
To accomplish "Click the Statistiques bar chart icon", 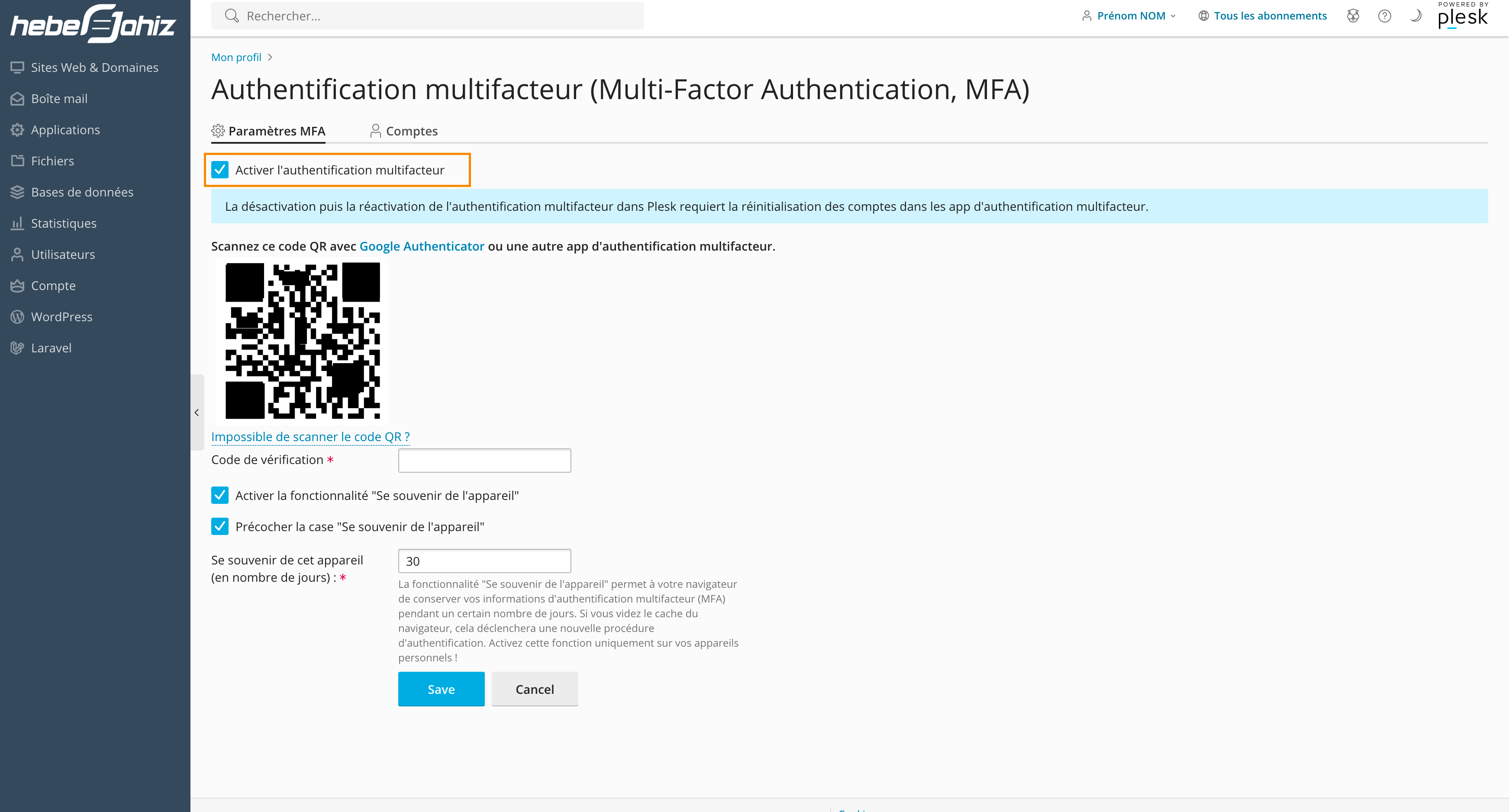I will click(x=17, y=223).
